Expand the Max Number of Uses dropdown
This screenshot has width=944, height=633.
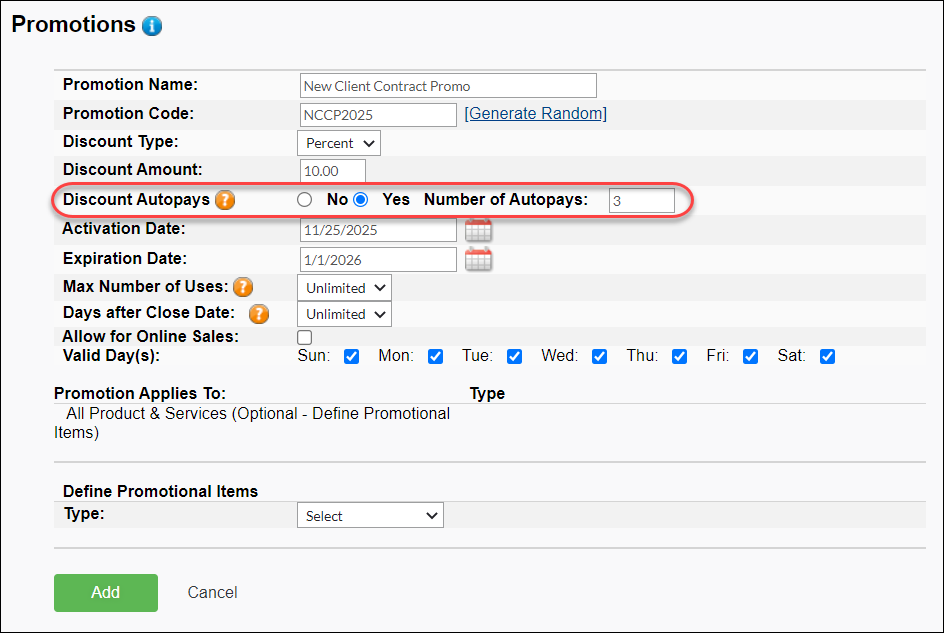[x=344, y=288]
